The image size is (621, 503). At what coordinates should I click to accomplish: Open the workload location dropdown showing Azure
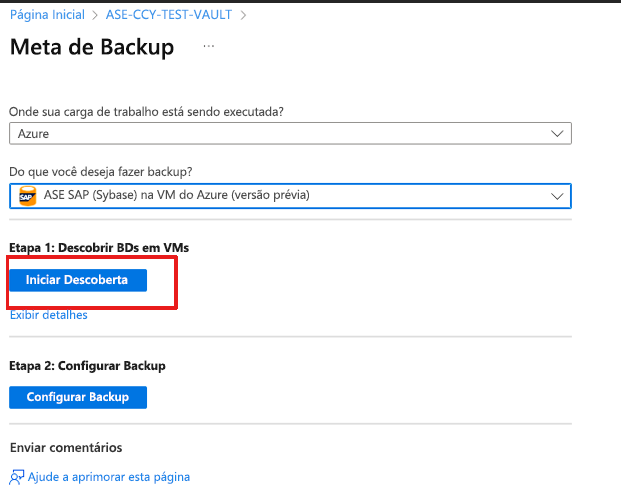pos(280,134)
